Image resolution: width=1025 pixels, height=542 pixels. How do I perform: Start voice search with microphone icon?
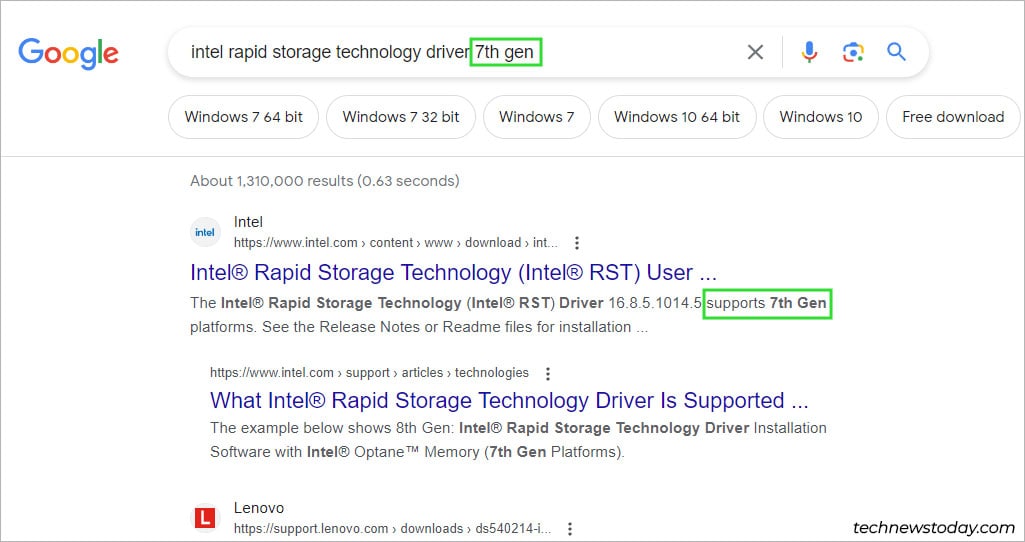(809, 52)
